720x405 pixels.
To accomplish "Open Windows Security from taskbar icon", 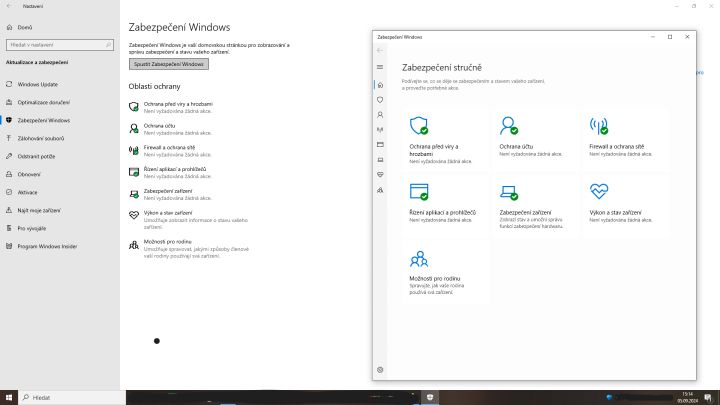I will pos(430,397).
